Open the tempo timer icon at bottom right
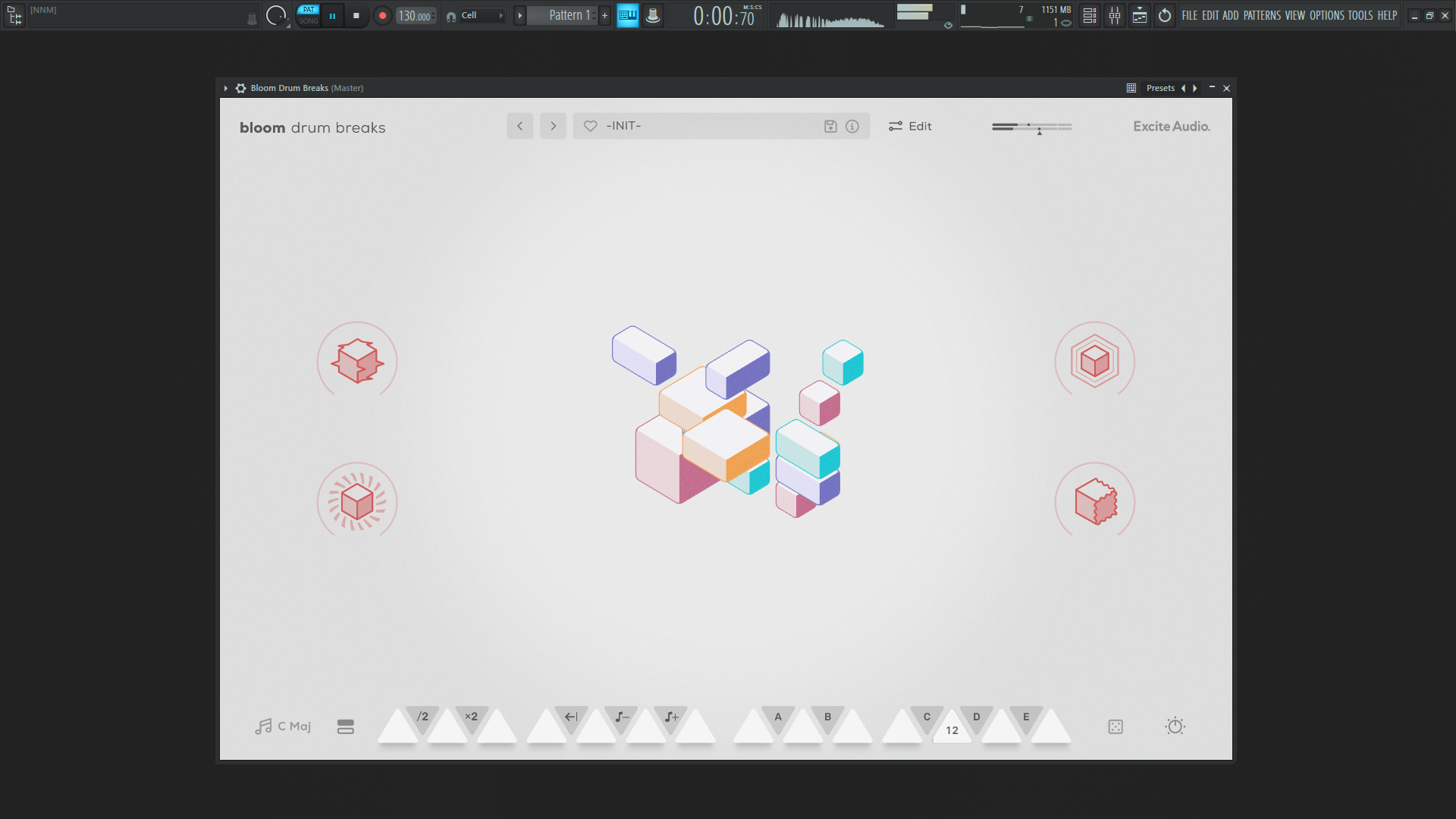 [x=1175, y=726]
